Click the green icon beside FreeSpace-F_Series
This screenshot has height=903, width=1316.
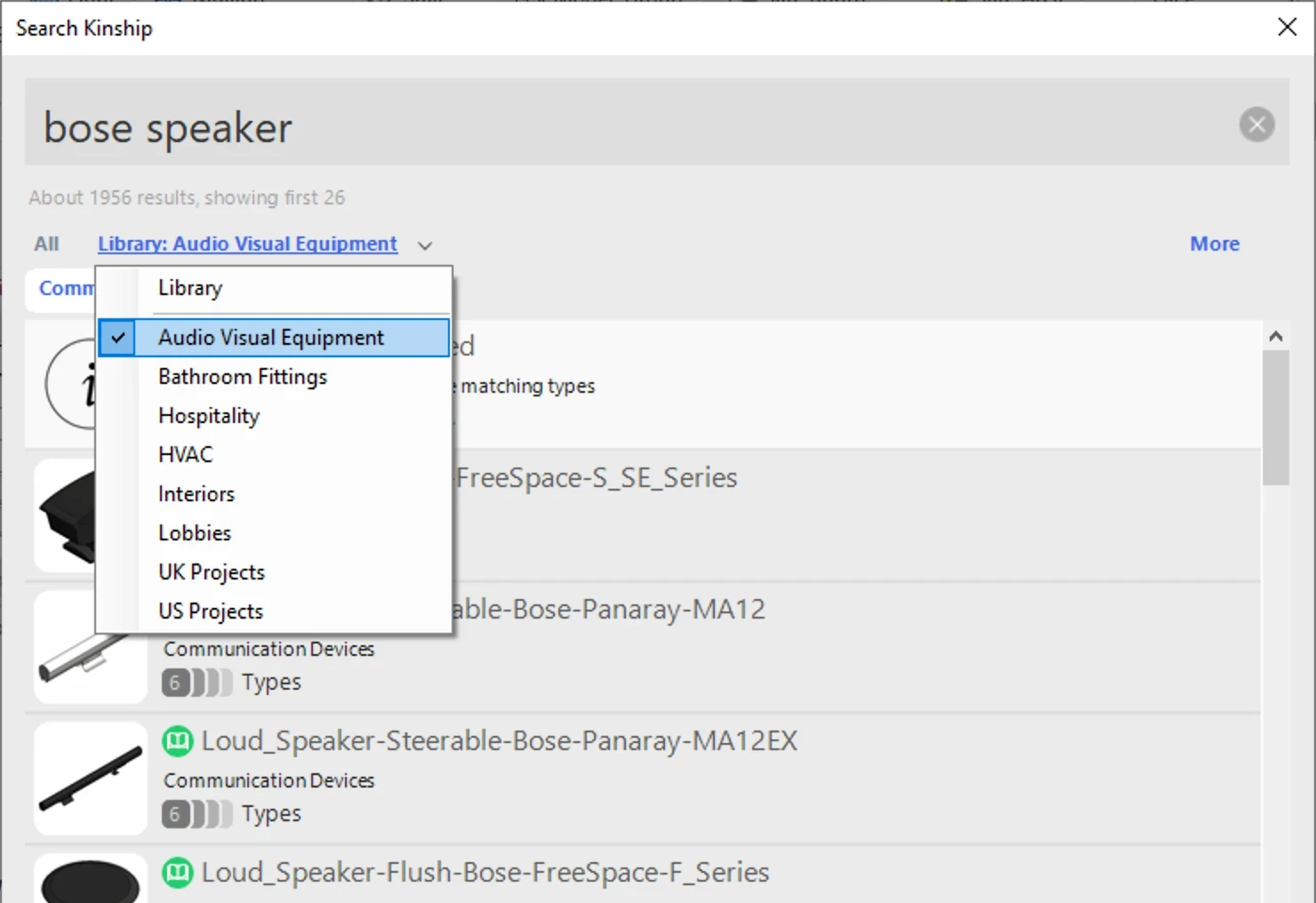(x=178, y=873)
